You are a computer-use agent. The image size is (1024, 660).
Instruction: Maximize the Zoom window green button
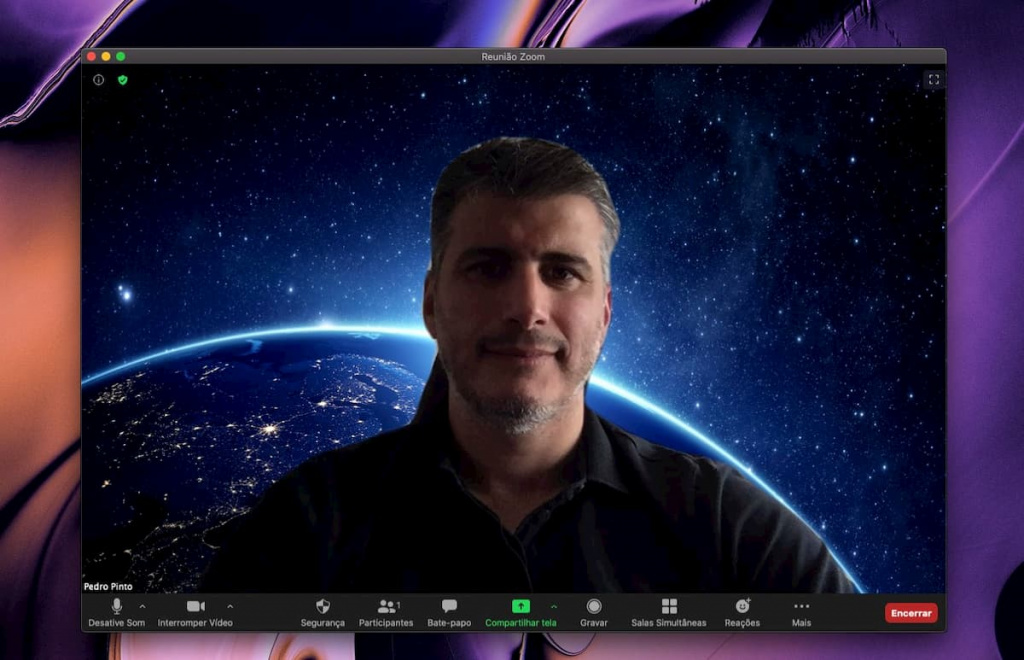click(x=120, y=57)
